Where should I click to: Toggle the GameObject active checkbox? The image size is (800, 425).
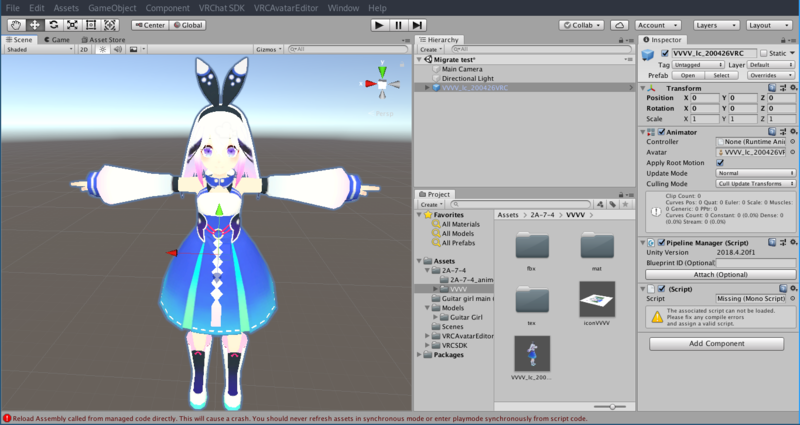(x=664, y=53)
